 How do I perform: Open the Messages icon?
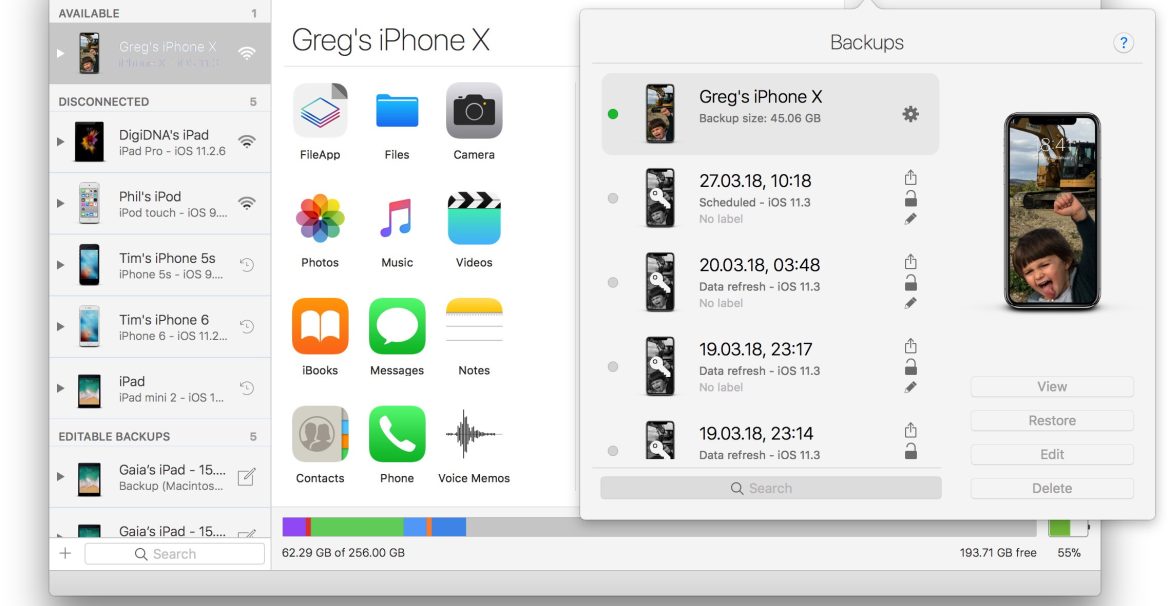[397, 326]
